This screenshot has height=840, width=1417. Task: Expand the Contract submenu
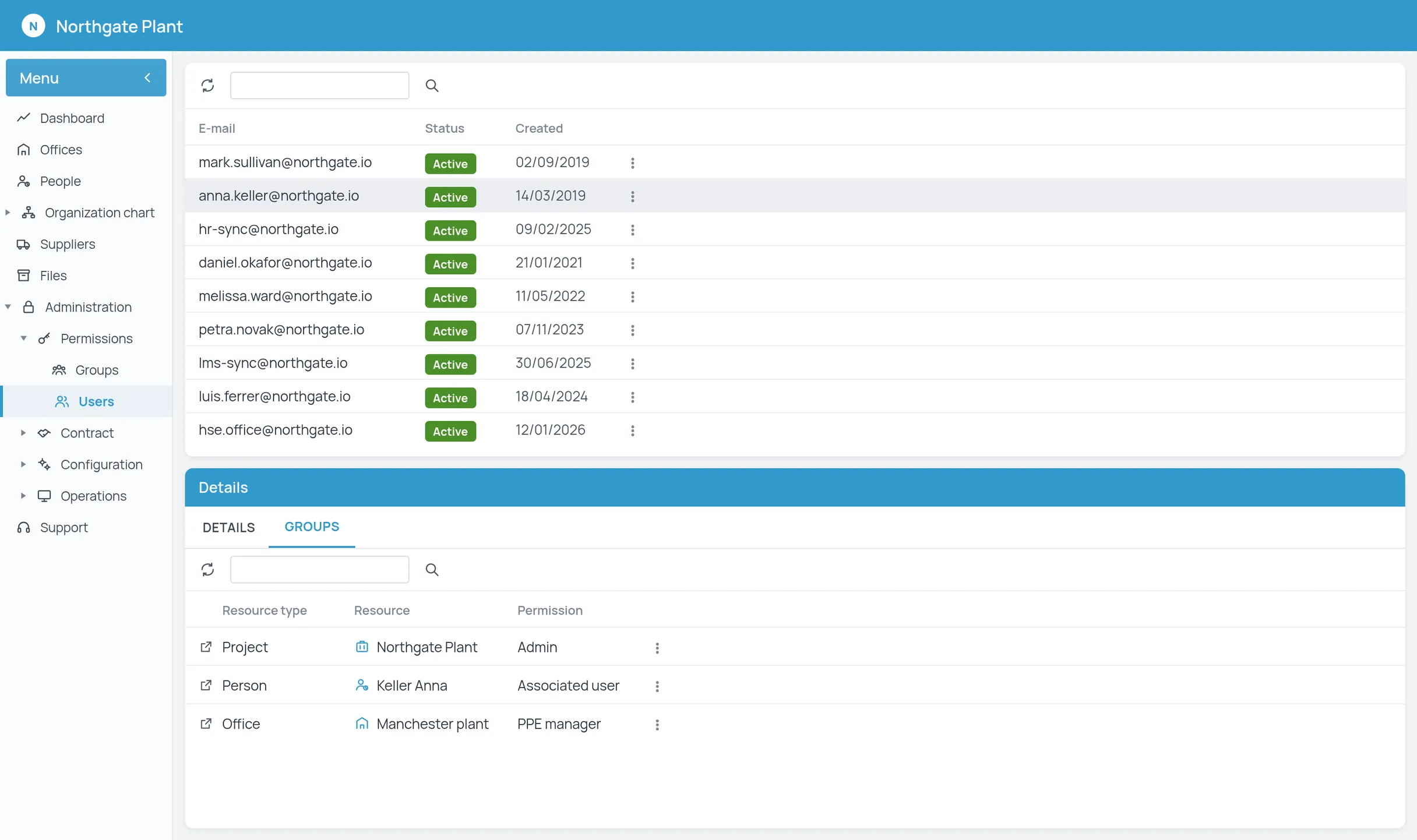click(23, 433)
